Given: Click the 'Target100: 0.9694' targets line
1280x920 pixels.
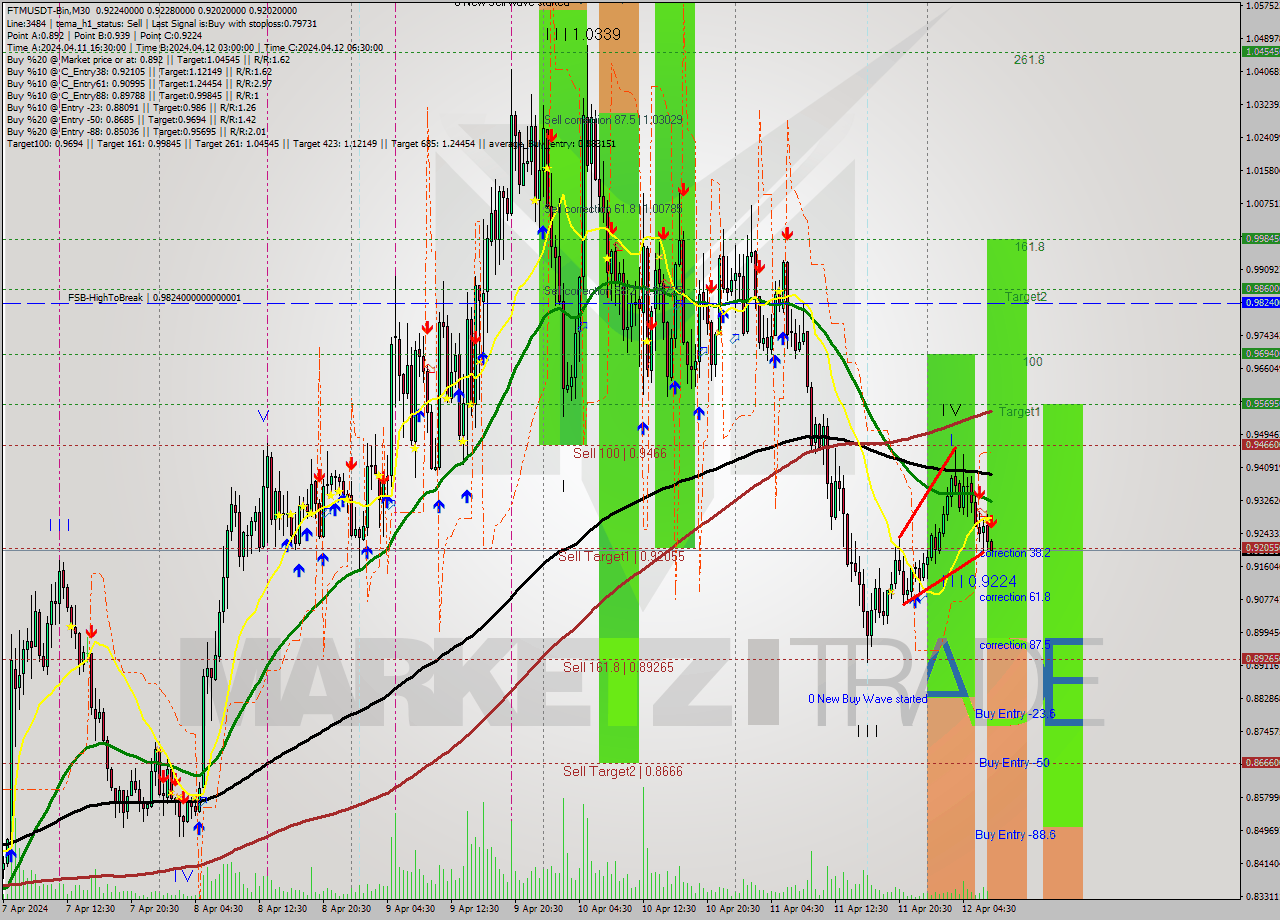Looking at the screenshot, I should [x=310, y=143].
